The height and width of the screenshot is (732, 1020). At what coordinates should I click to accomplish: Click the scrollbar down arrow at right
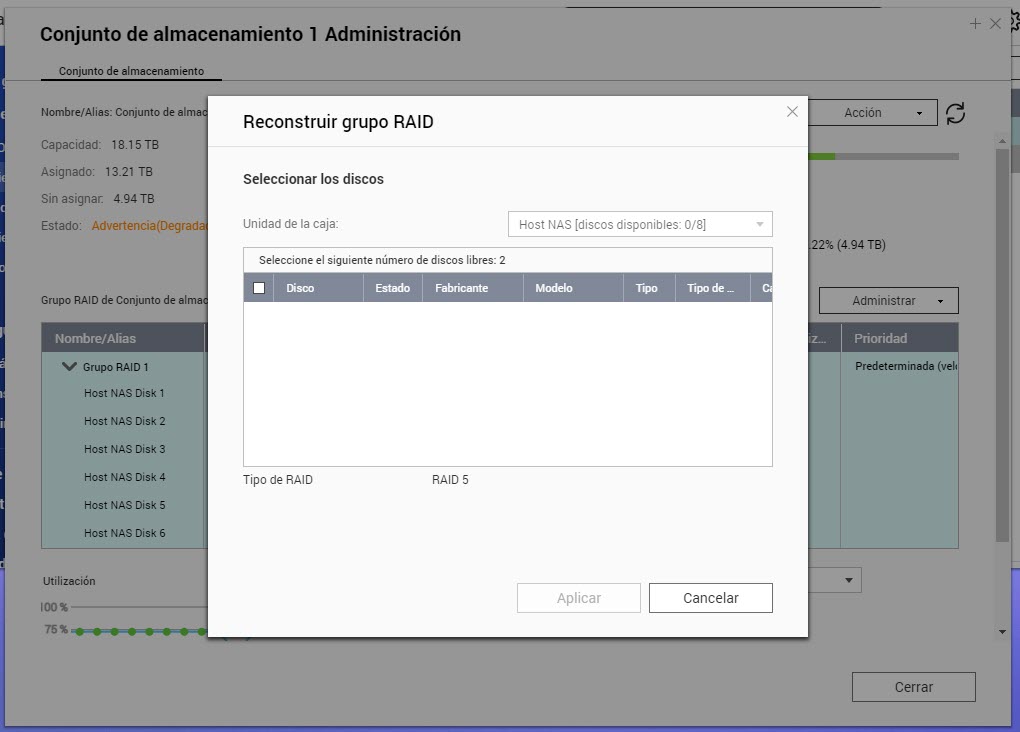click(1002, 632)
